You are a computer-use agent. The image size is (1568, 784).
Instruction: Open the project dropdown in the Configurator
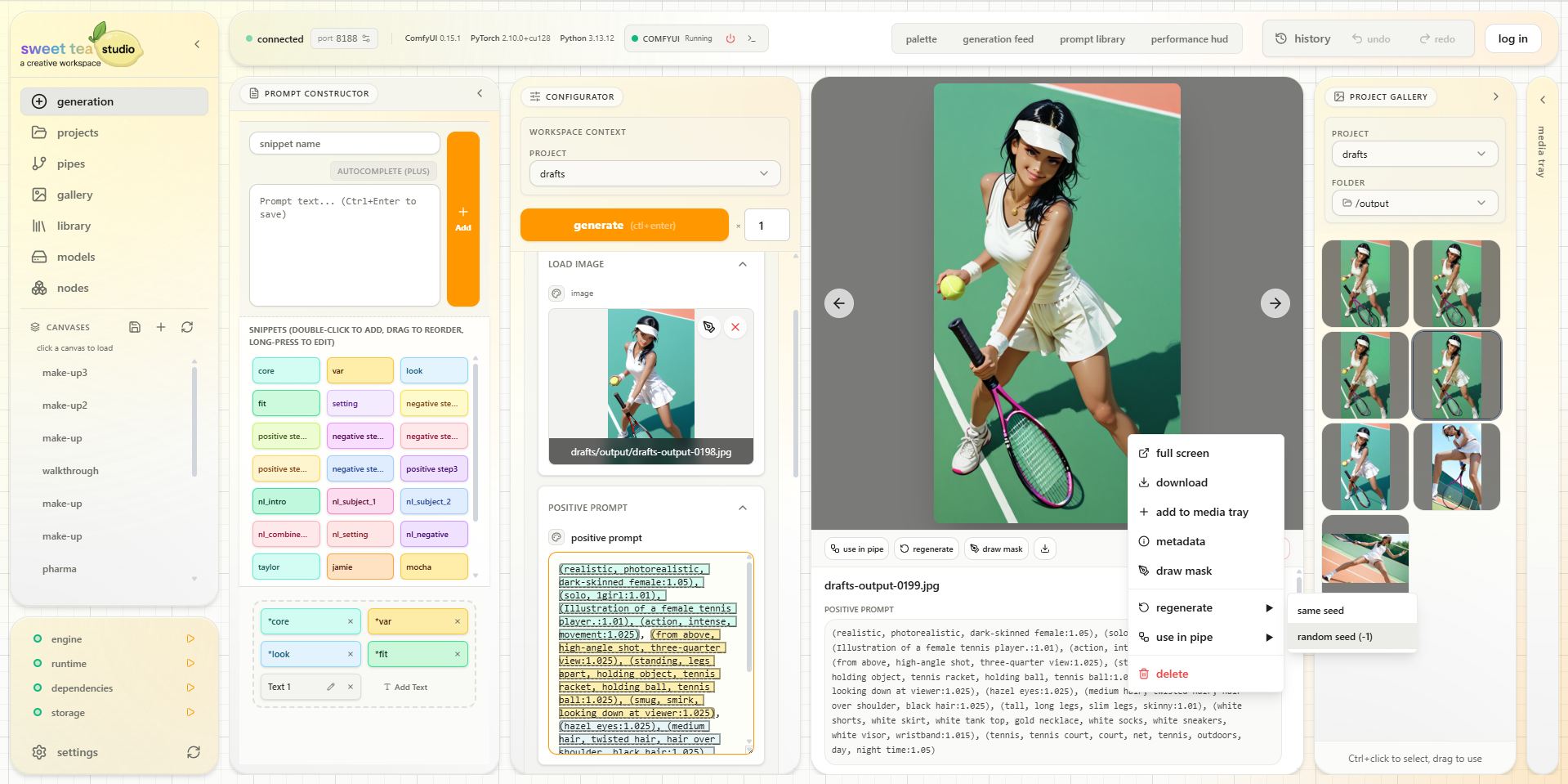654,173
